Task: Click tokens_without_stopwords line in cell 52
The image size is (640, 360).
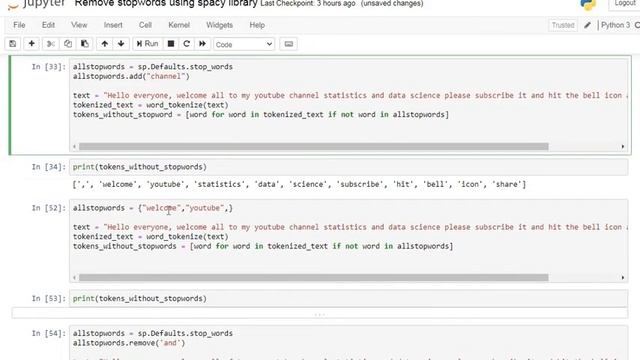Action: [263, 247]
